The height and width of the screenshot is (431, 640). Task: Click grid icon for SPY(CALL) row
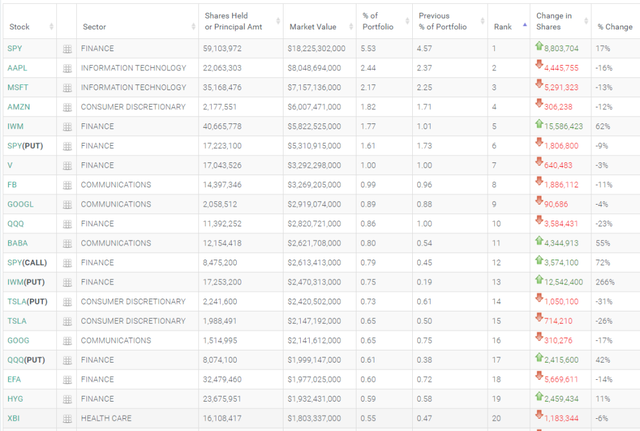pyautogui.click(x=67, y=263)
